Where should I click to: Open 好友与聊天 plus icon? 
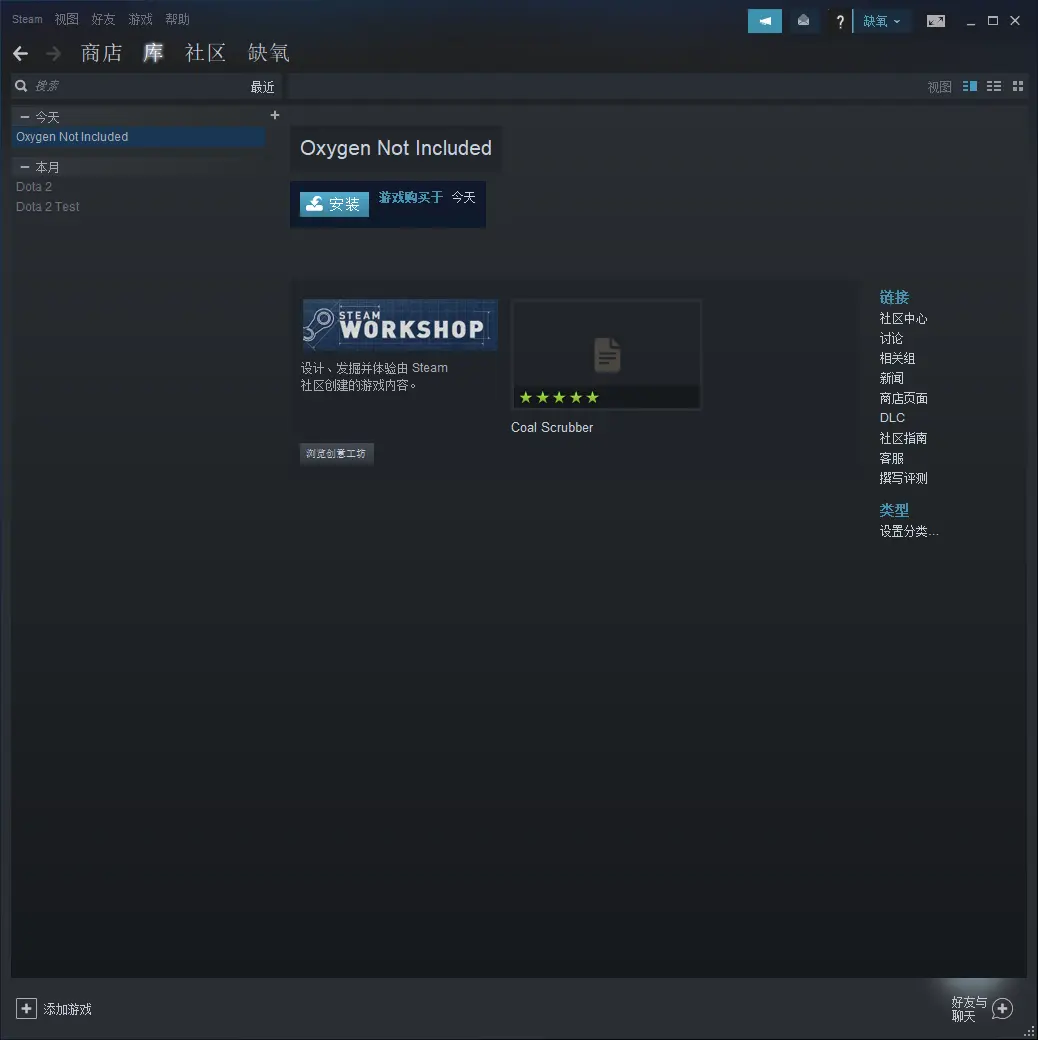pos(1002,1008)
